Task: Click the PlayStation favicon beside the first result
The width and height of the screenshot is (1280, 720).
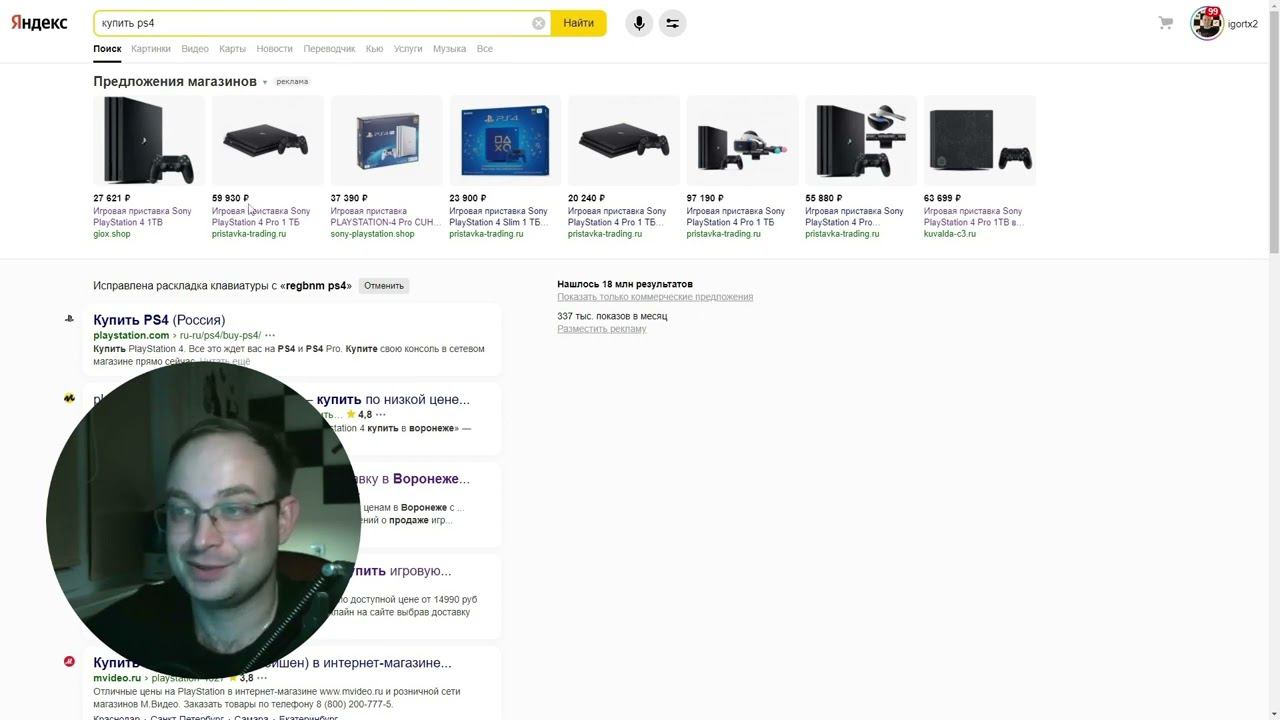Action: (69, 319)
